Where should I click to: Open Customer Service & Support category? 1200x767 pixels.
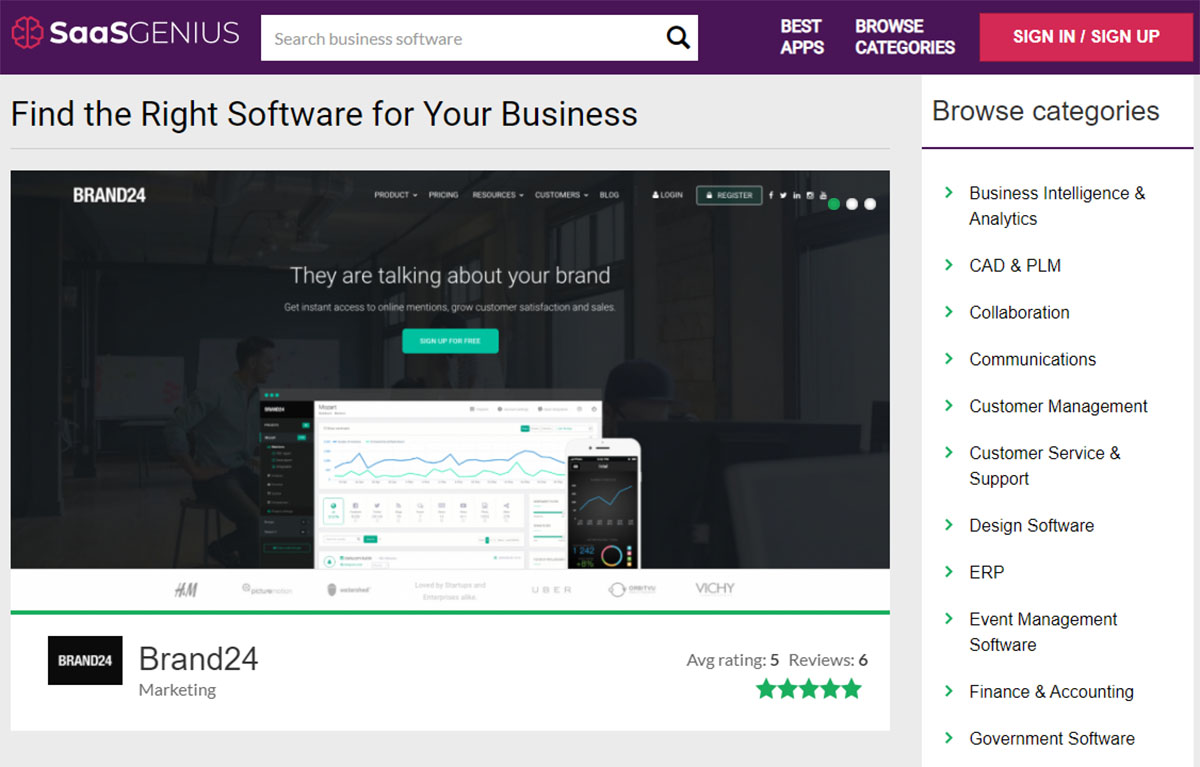1045,466
